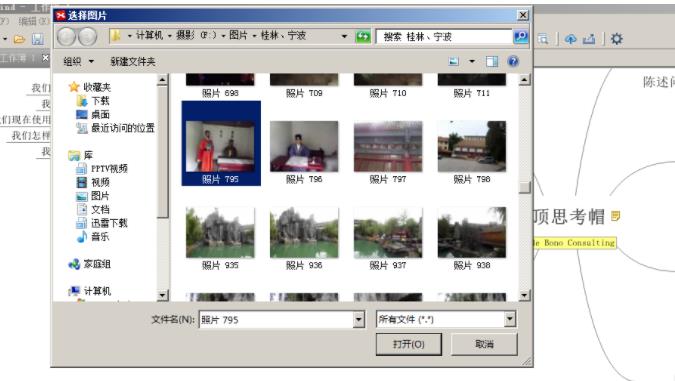
Task: Select thumbnail 照片 698
Action: click(x=220, y=86)
